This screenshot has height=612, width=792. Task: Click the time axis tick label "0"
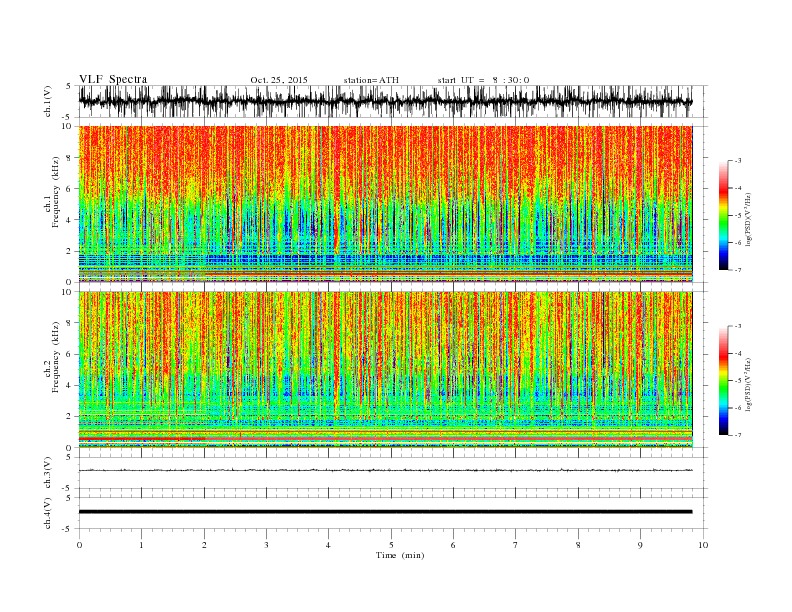pos(79,545)
